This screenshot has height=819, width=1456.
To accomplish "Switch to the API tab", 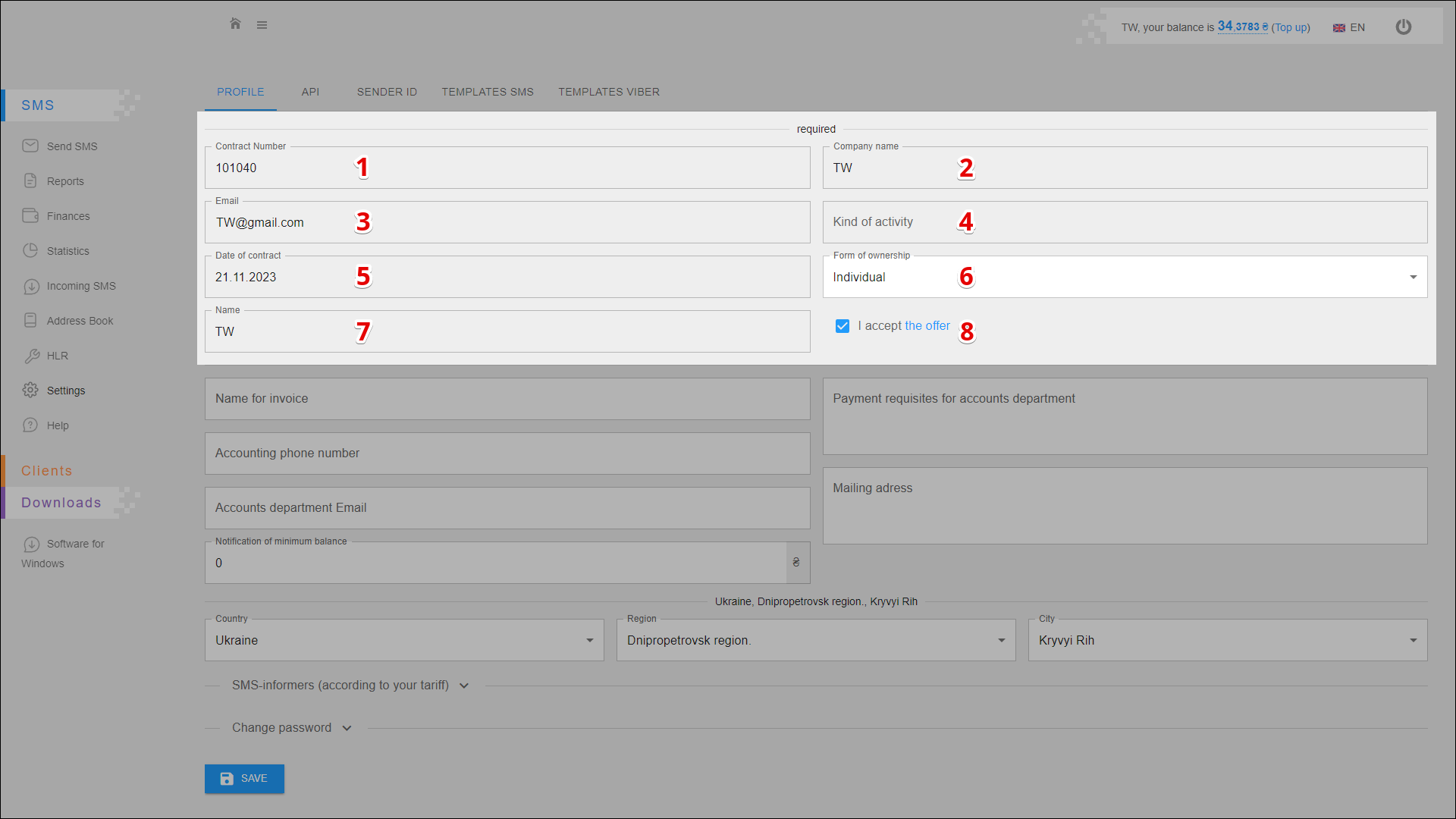I will [310, 92].
